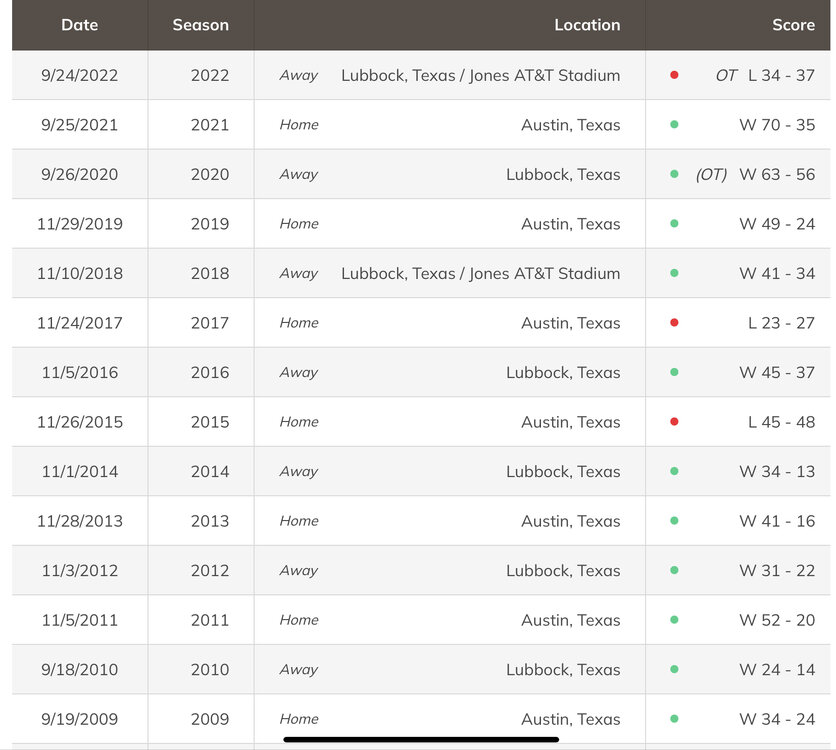Click the green dot beside W 52 - 20
Screen dimensions: 836x750
[674, 620]
